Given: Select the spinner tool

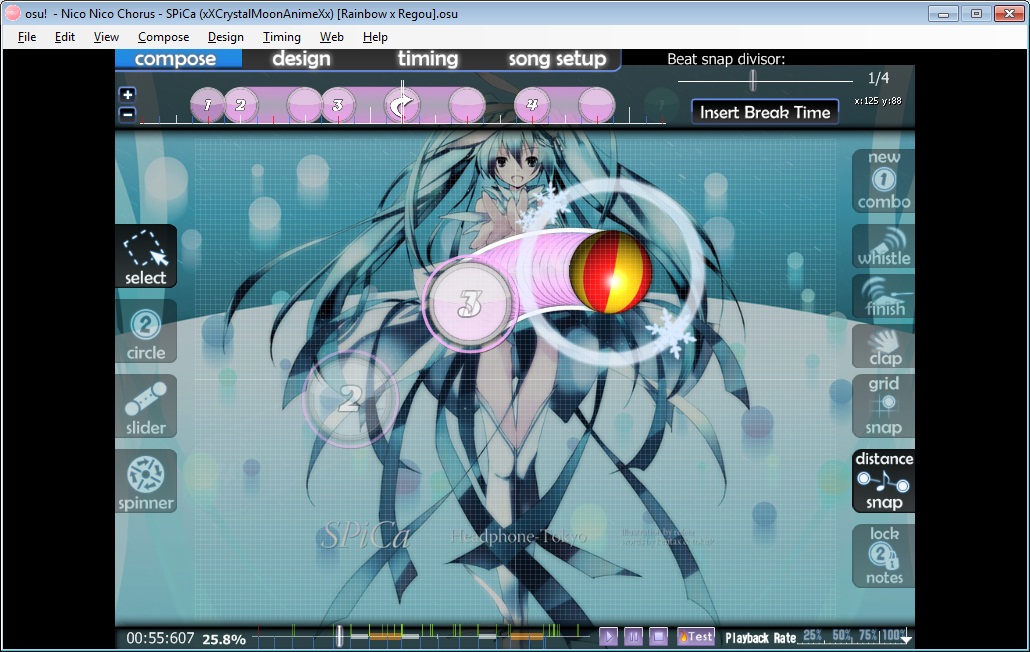Looking at the screenshot, I should 146,481.
